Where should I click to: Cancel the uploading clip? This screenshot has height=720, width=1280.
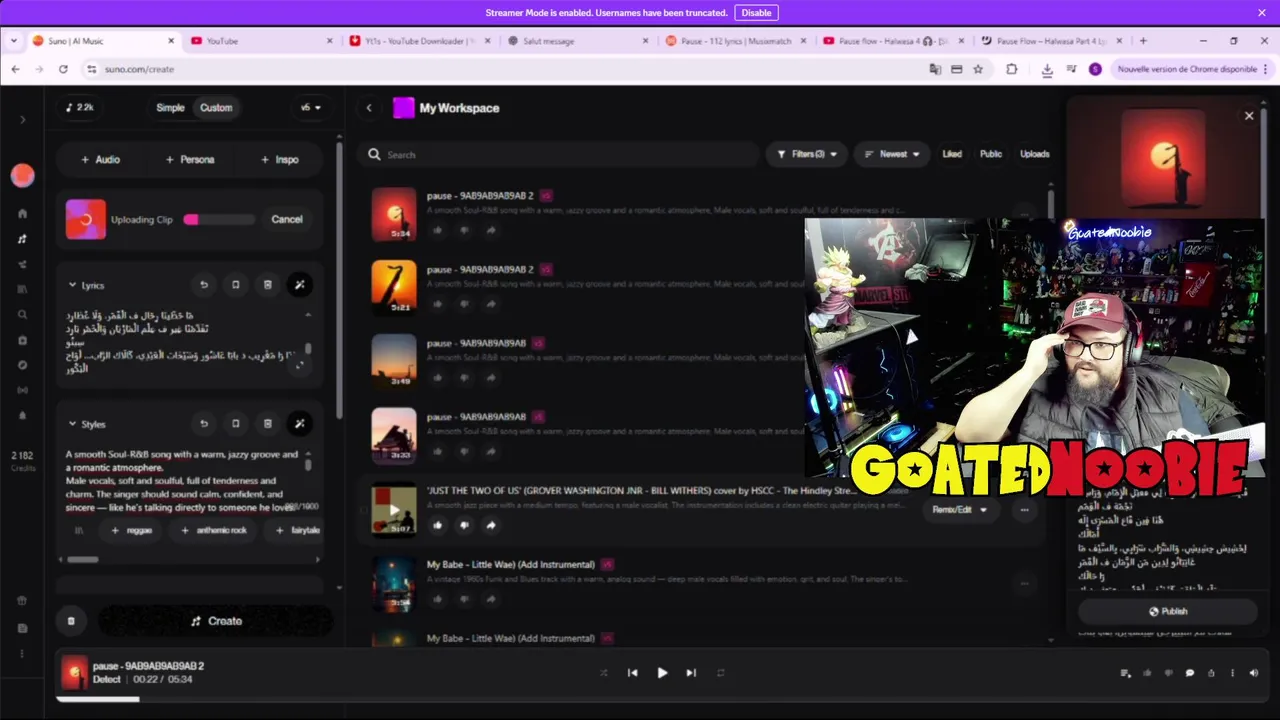tap(287, 219)
